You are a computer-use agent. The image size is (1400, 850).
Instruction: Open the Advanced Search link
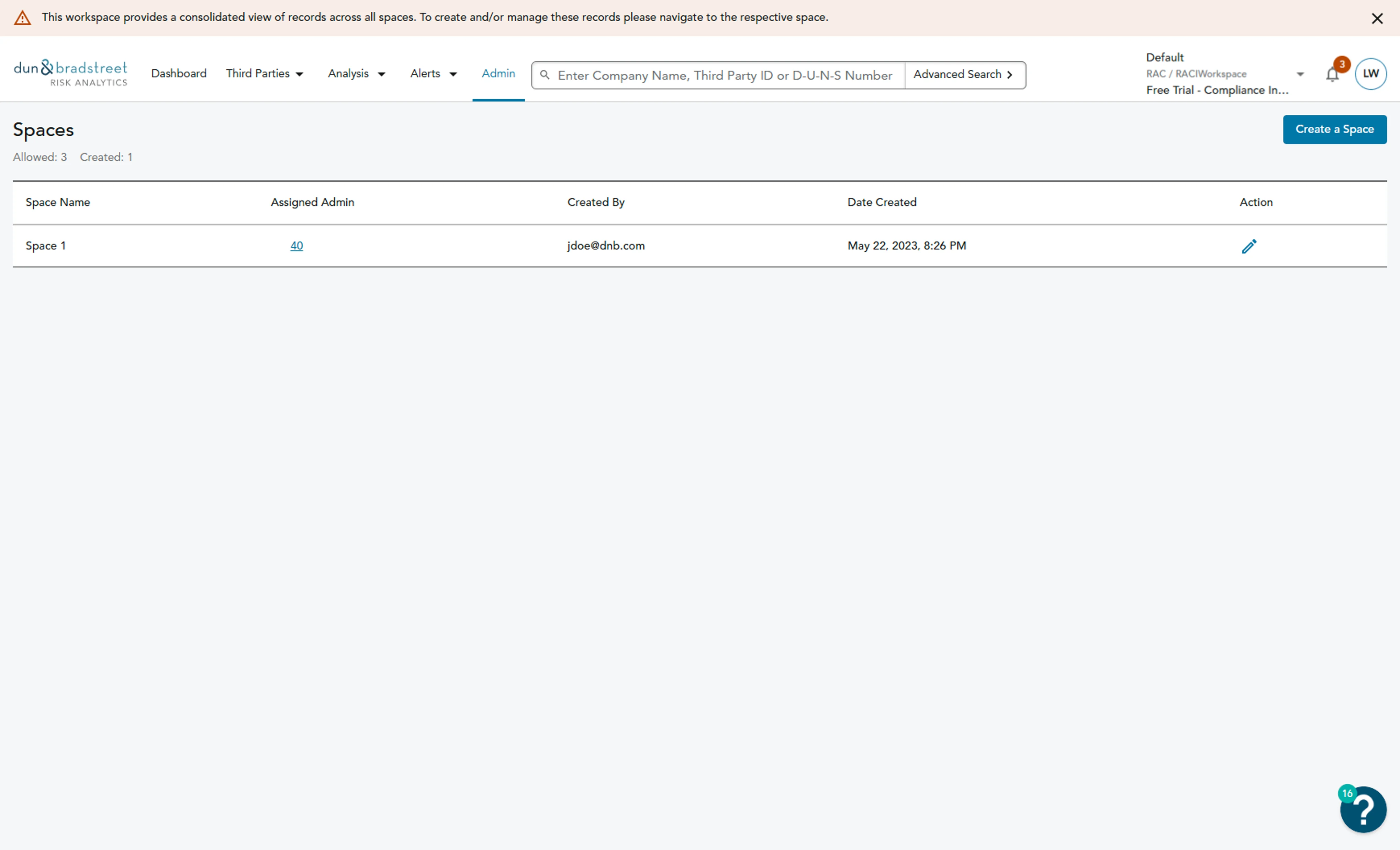click(x=963, y=75)
